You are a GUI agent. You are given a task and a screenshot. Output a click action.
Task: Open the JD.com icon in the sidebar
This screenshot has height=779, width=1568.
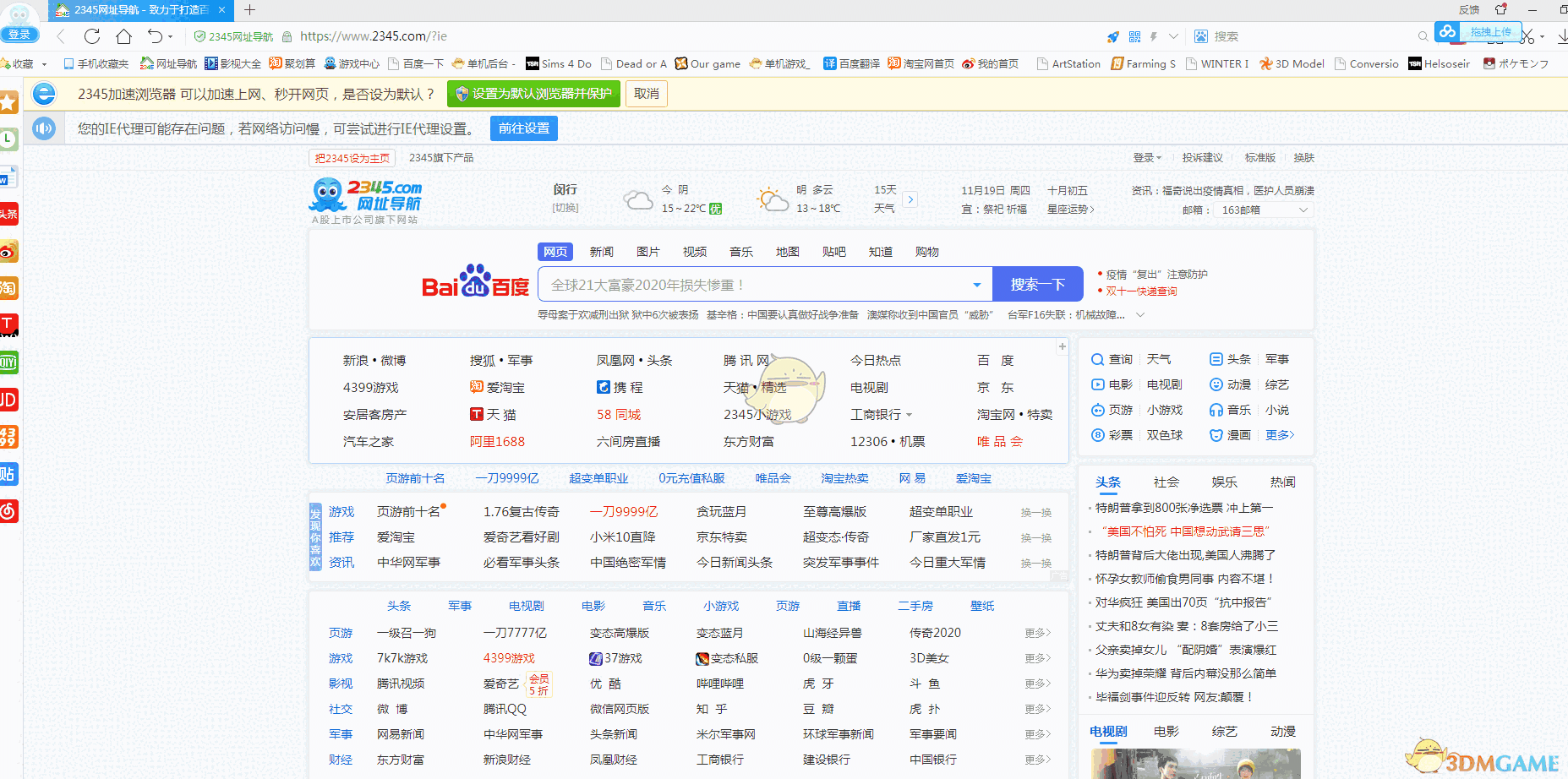click(x=9, y=400)
